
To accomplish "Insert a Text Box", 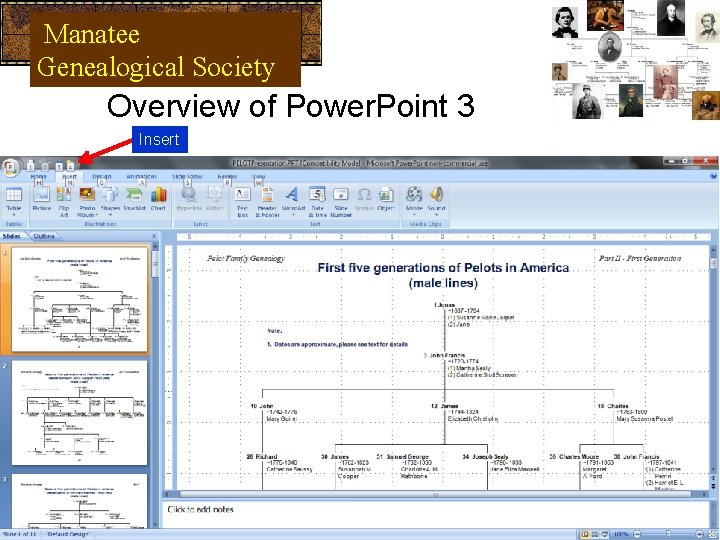I will [x=242, y=201].
